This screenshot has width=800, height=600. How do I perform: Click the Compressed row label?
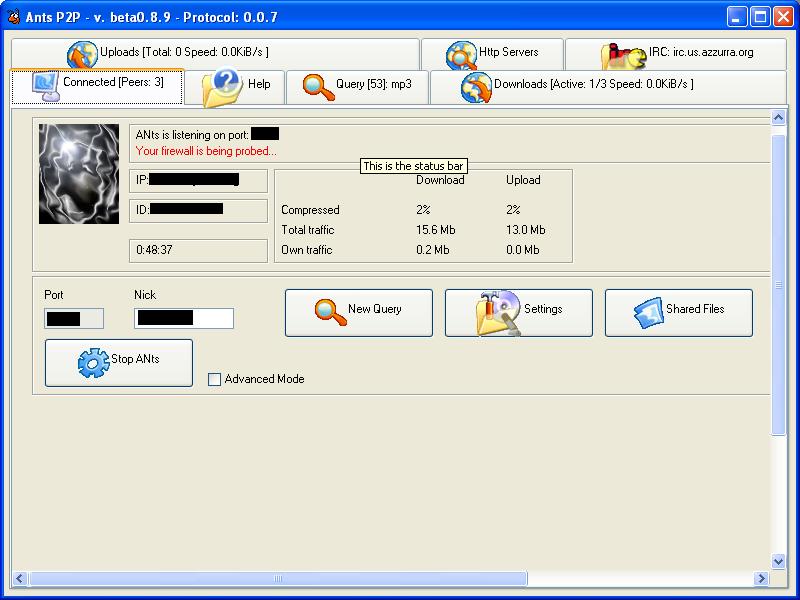(310, 210)
